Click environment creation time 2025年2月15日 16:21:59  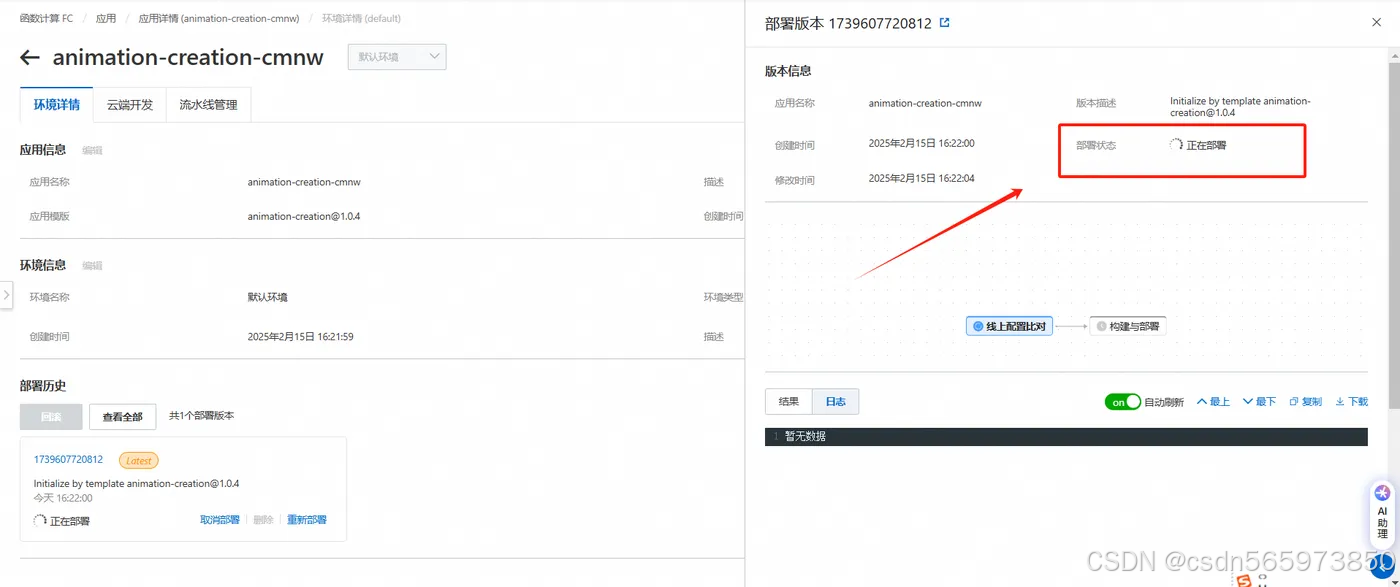pyautogui.click(x=301, y=337)
